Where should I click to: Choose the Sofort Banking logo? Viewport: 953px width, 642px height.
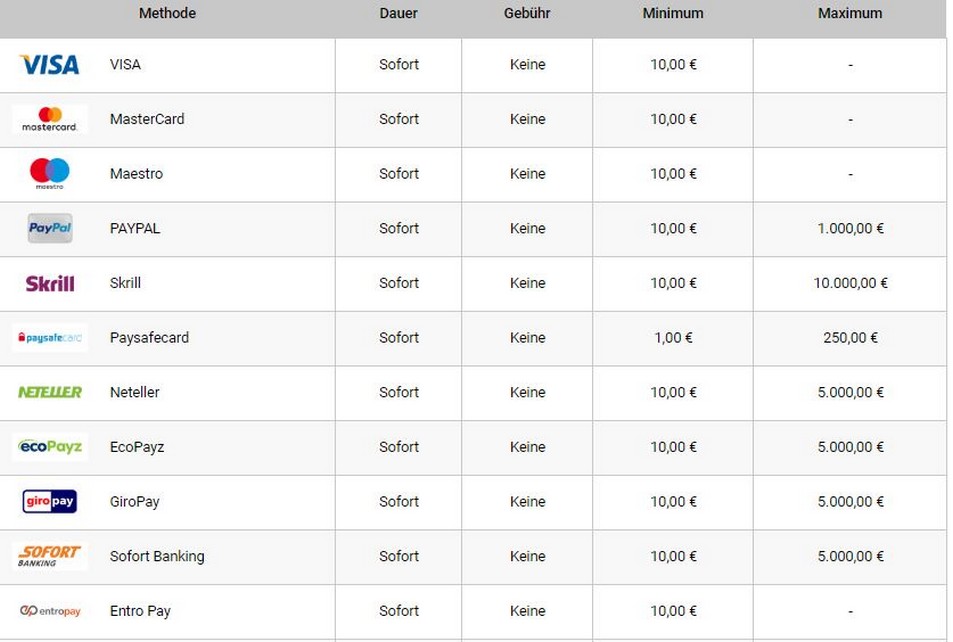[50, 556]
